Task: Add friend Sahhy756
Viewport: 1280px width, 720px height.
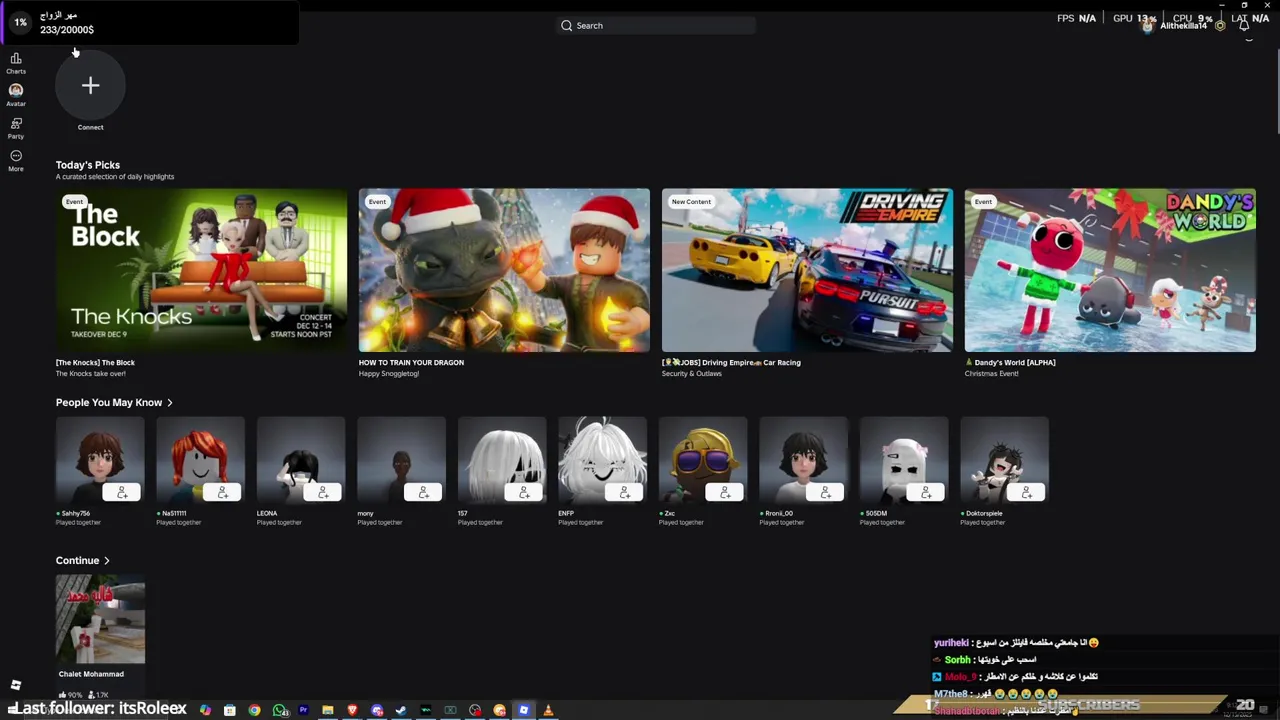Action: coord(122,492)
